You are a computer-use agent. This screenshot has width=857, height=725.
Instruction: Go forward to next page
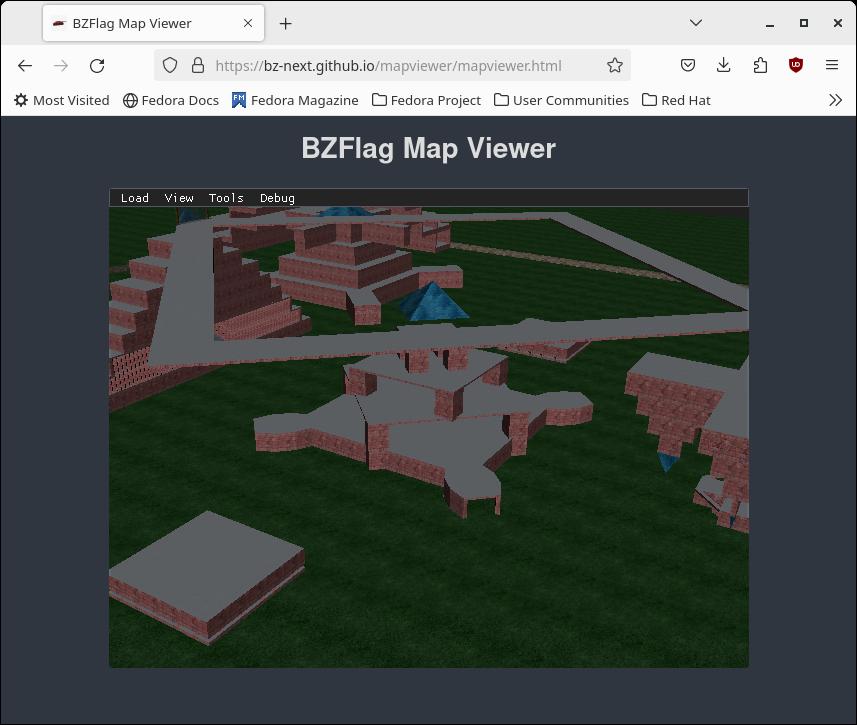61,66
